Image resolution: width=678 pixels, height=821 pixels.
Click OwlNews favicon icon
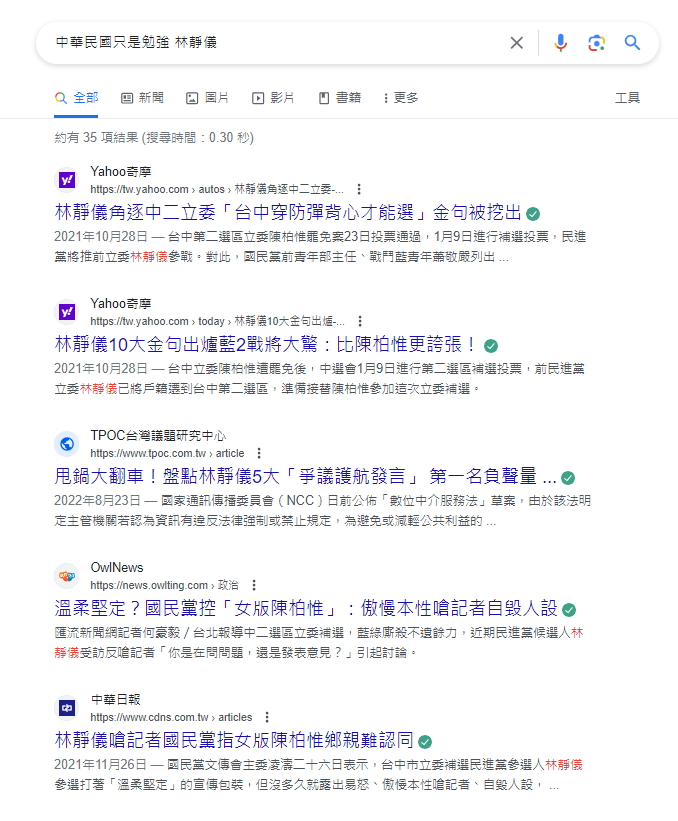67,576
